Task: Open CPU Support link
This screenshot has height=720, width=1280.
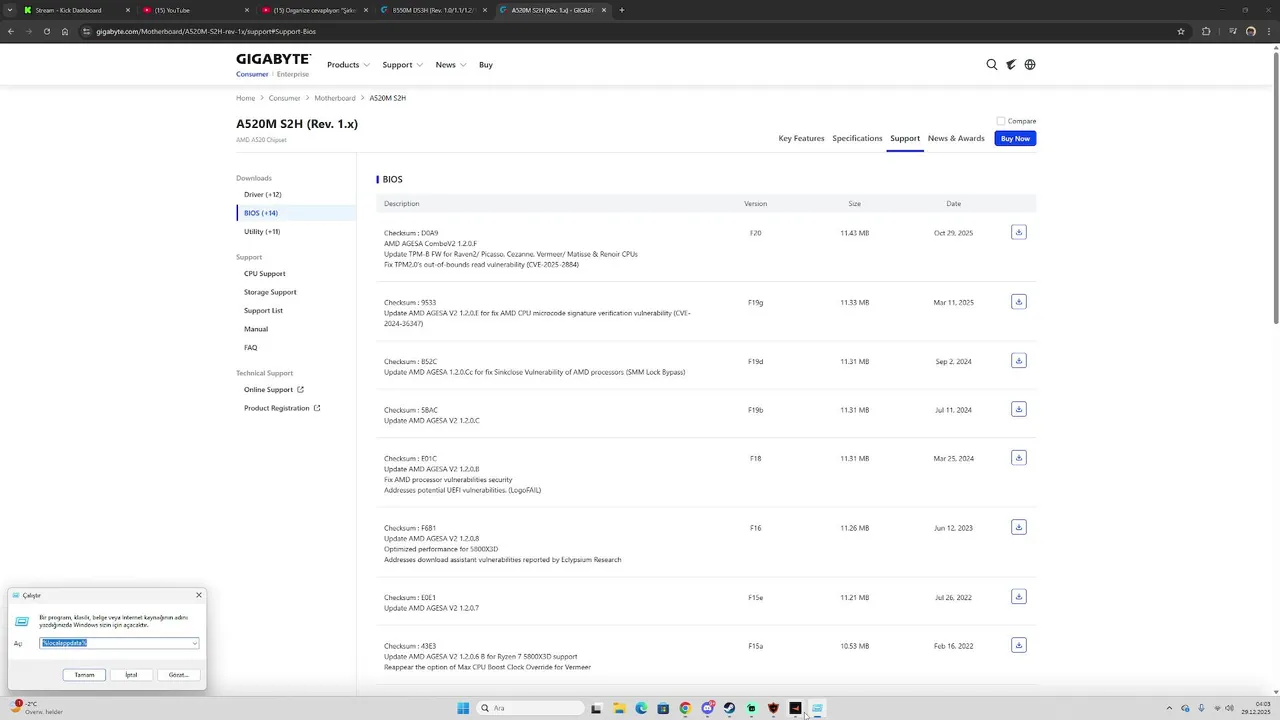Action: click(x=265, y=273)
